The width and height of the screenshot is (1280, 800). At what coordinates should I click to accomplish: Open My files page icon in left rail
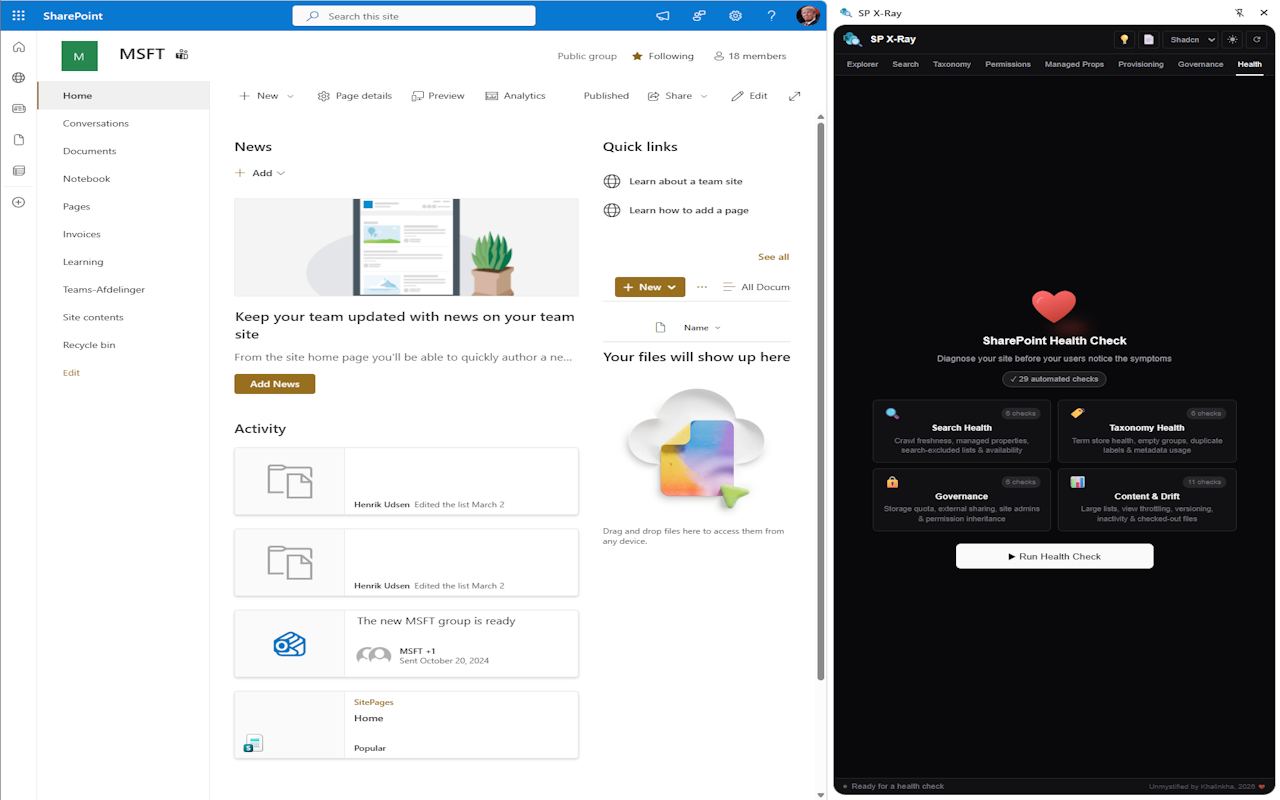(18, 140)
